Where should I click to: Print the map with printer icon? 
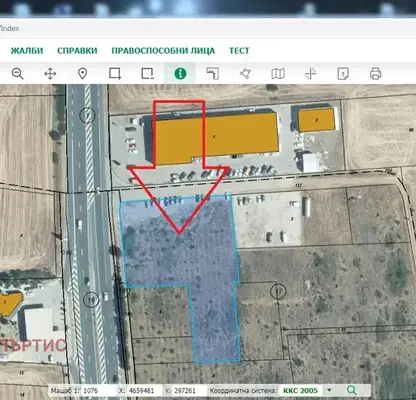point(375,73)
